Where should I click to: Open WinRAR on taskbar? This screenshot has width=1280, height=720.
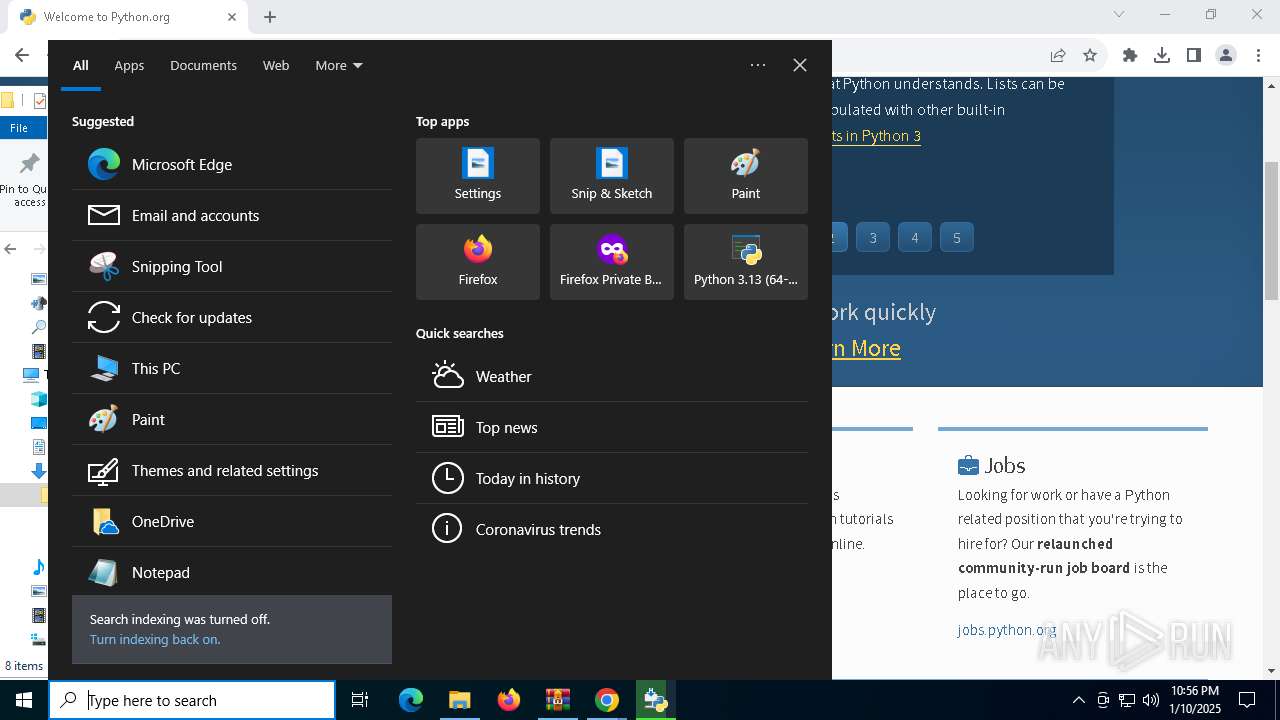pyautogui.click(x=557, y=700)
